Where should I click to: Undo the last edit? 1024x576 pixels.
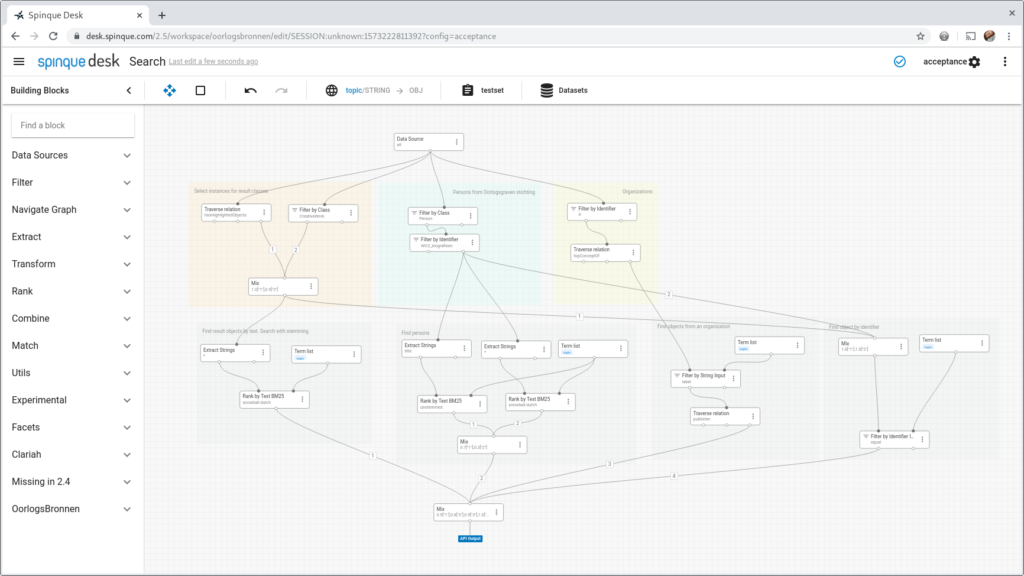coord(250,90)
